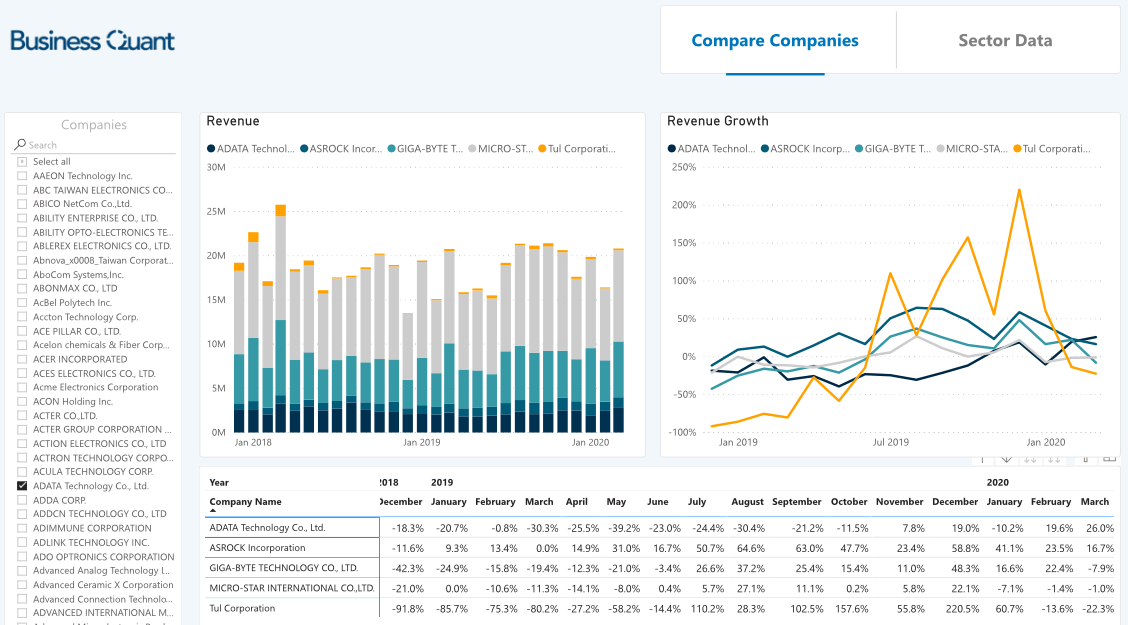Click the ADATA legend marker on Revenue Growth chart
Viewport: 1128px width, 625px height.
(672, 148)
